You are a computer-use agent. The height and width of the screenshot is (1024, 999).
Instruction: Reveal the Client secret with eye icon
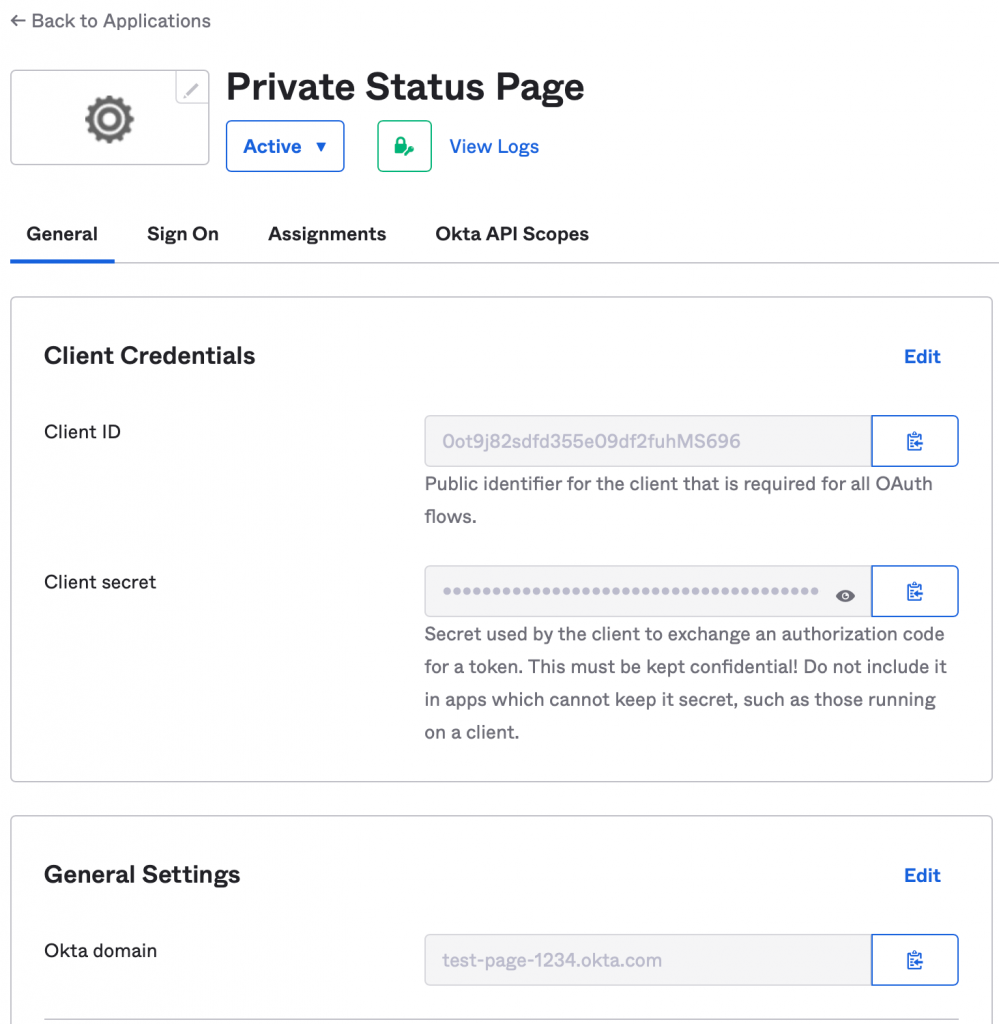tap(845, 594)
